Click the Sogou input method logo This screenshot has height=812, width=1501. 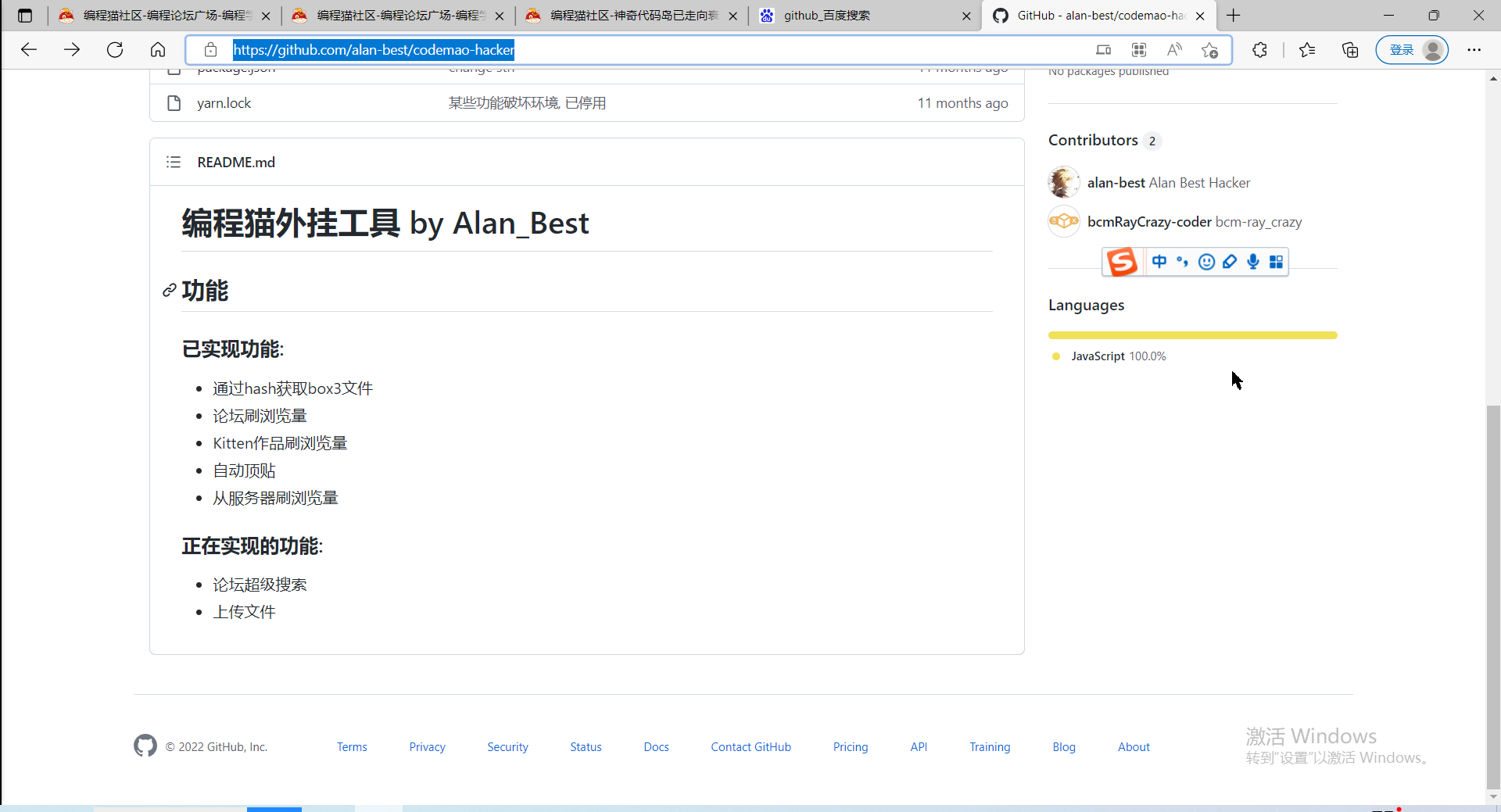point(1123,262)
